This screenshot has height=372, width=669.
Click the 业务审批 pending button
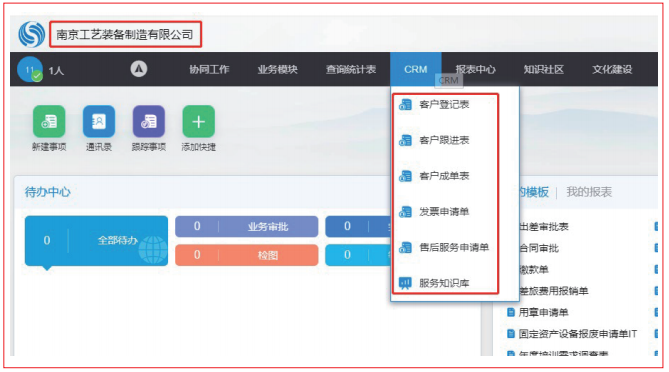click(247, 227)
